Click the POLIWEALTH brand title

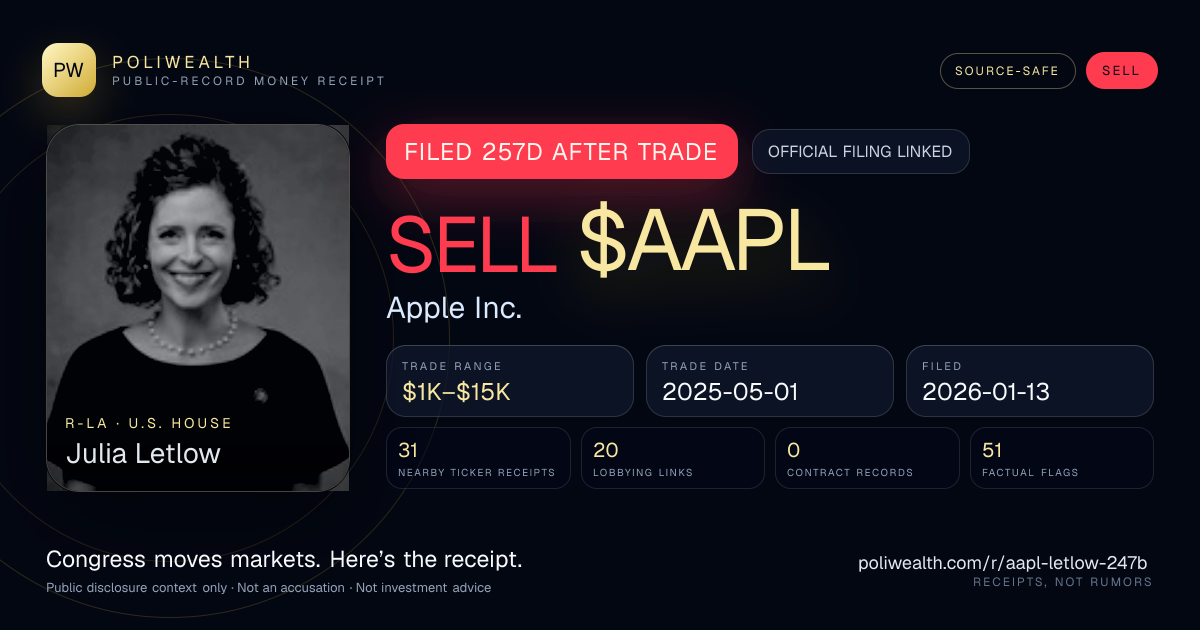(182, 62)
